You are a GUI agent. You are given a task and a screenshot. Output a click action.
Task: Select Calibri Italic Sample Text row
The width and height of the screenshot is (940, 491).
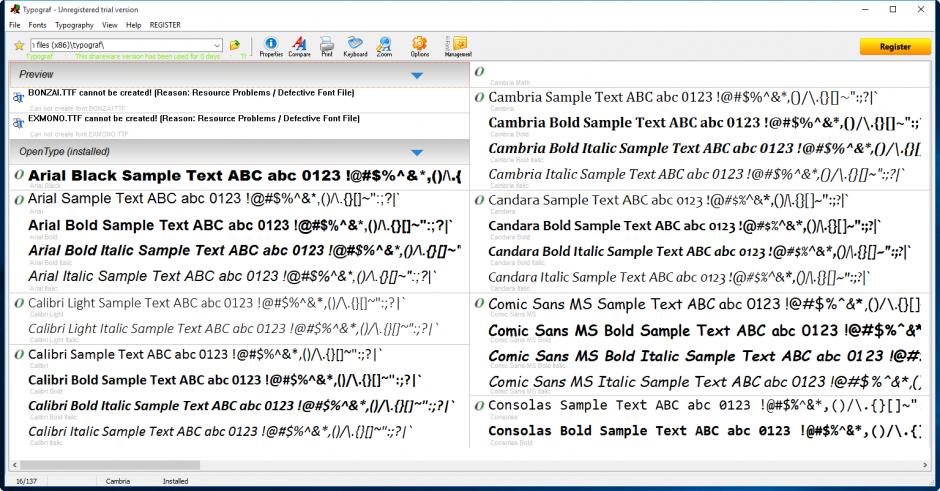[x=221, y=432]
